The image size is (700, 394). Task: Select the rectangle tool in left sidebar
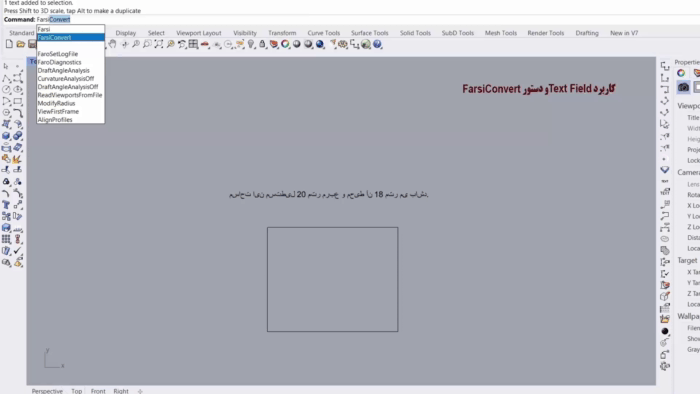[x=17, y=101]
